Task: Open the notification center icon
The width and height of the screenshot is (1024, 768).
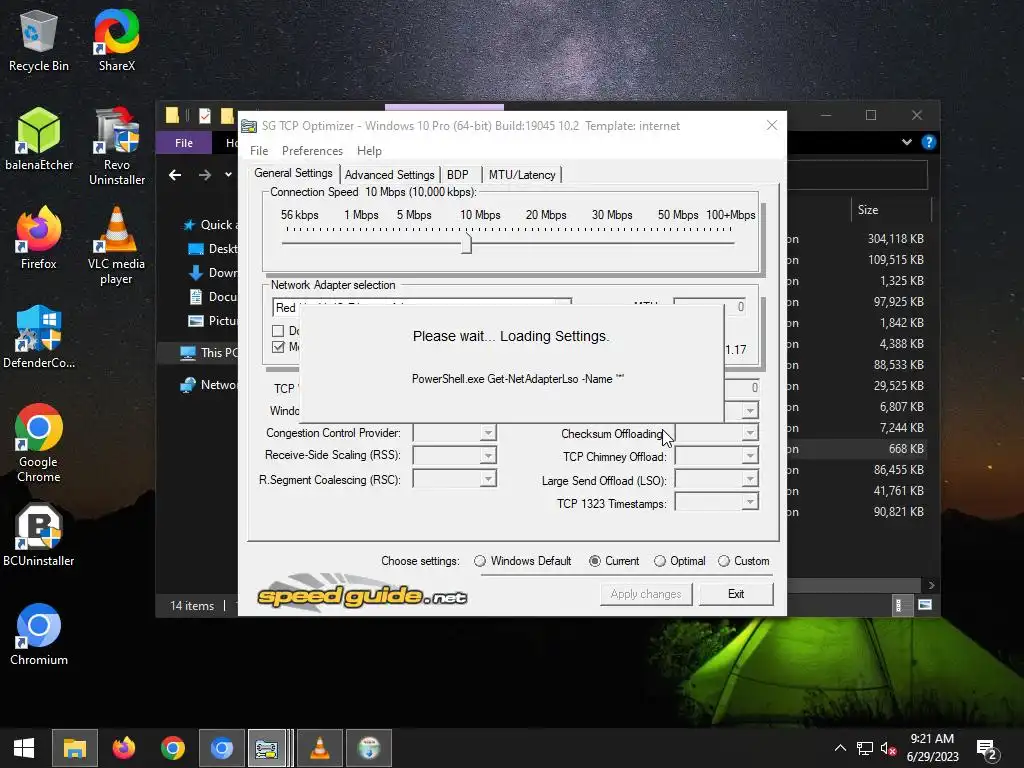Action: point(986,750)
